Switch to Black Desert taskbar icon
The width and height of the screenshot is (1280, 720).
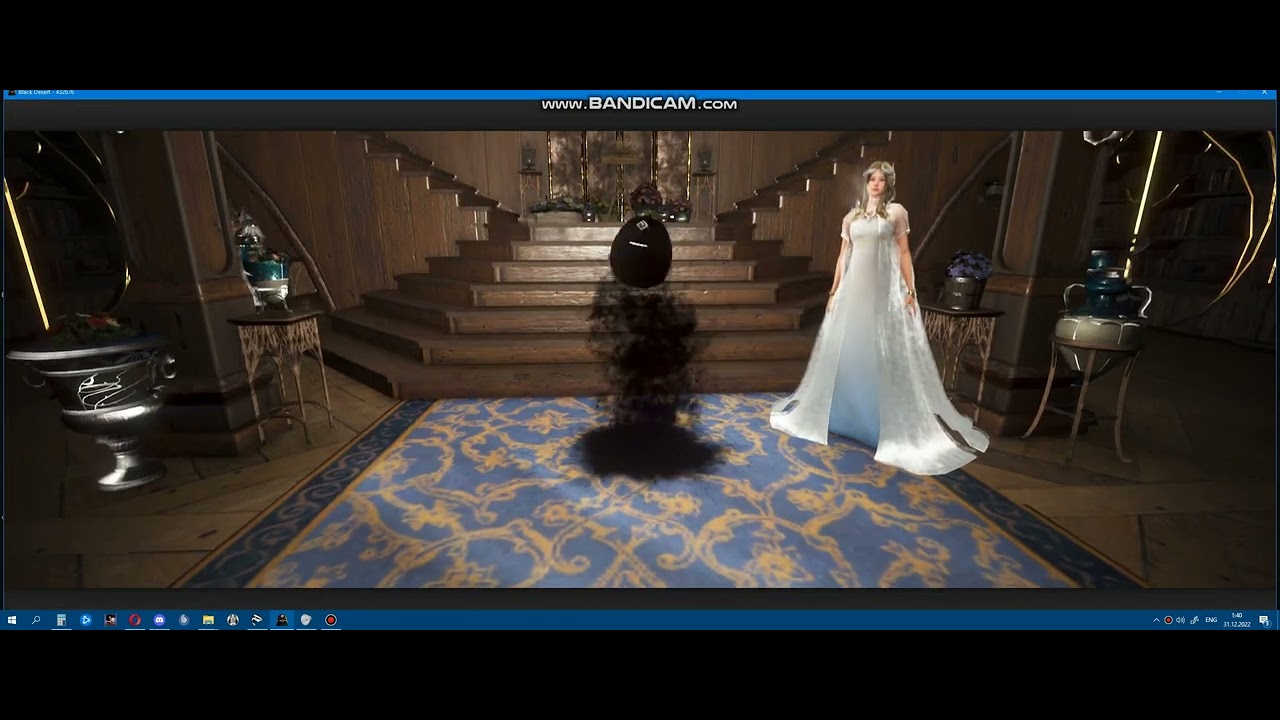point(282,620)
